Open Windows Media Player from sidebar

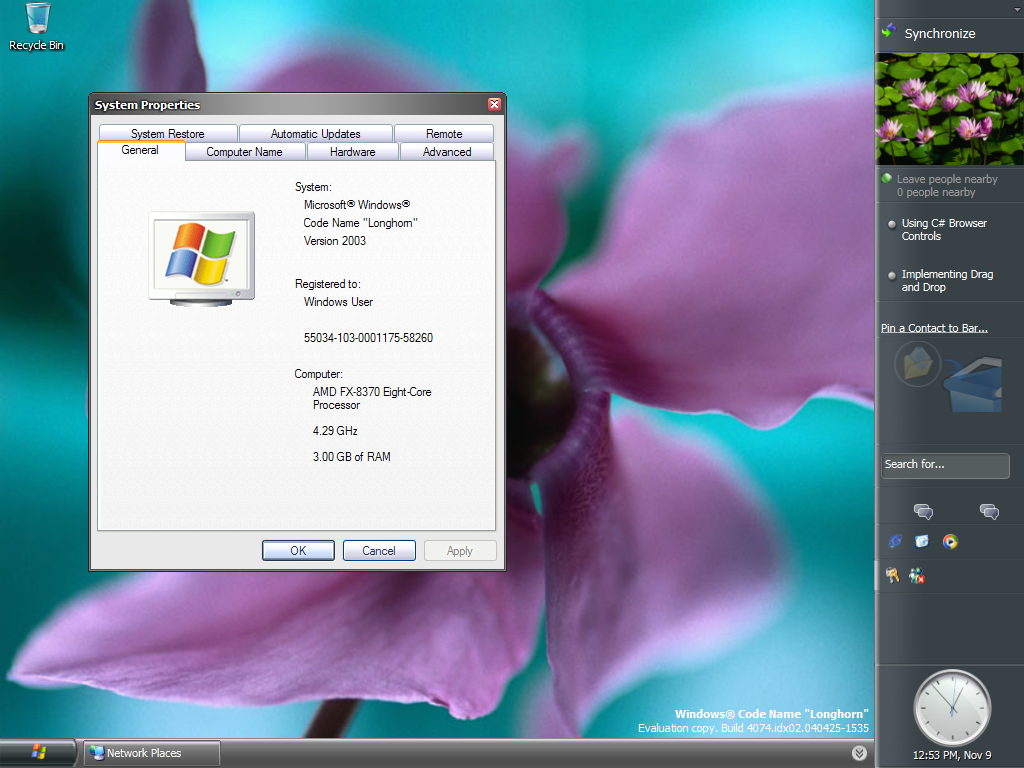(x=950, y=541)
